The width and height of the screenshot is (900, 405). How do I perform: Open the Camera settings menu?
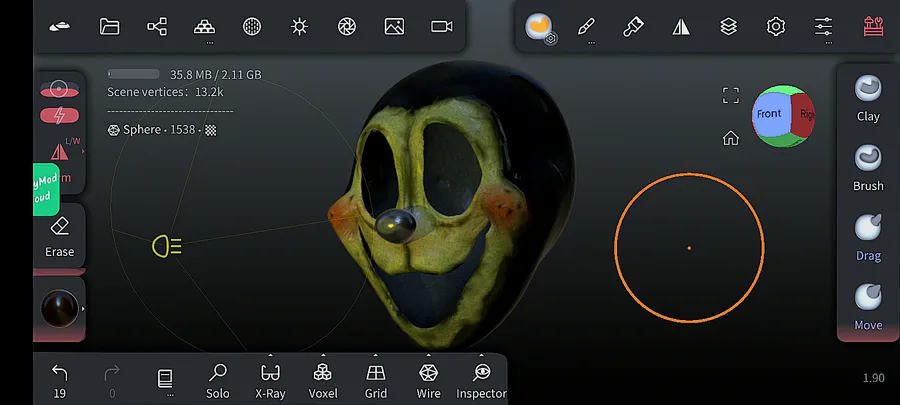point(442,26)
